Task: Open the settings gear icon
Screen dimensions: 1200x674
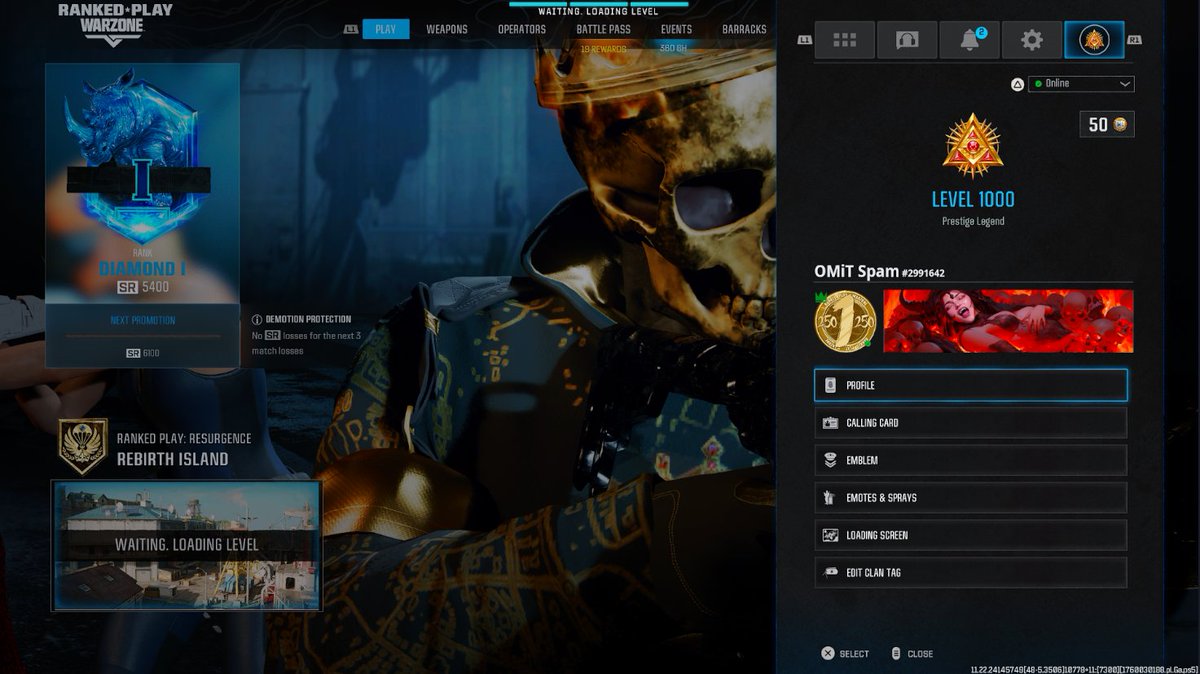Action: (x=1032, y=40)
